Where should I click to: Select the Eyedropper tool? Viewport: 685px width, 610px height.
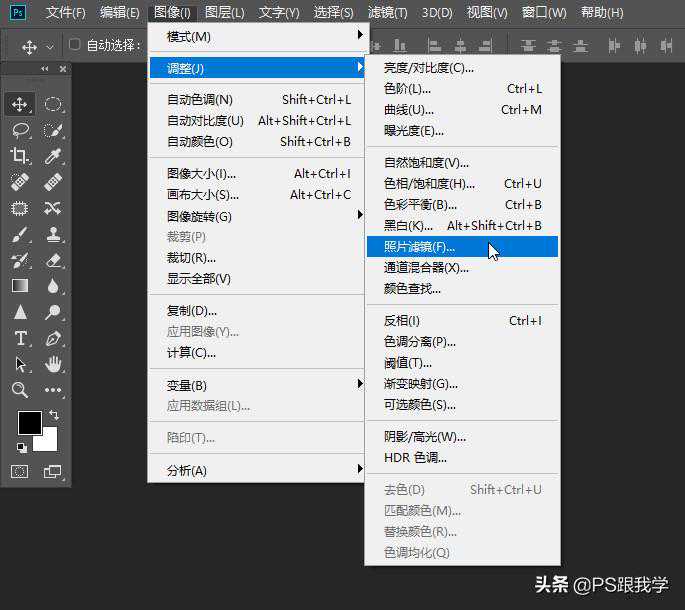[53, 155]
